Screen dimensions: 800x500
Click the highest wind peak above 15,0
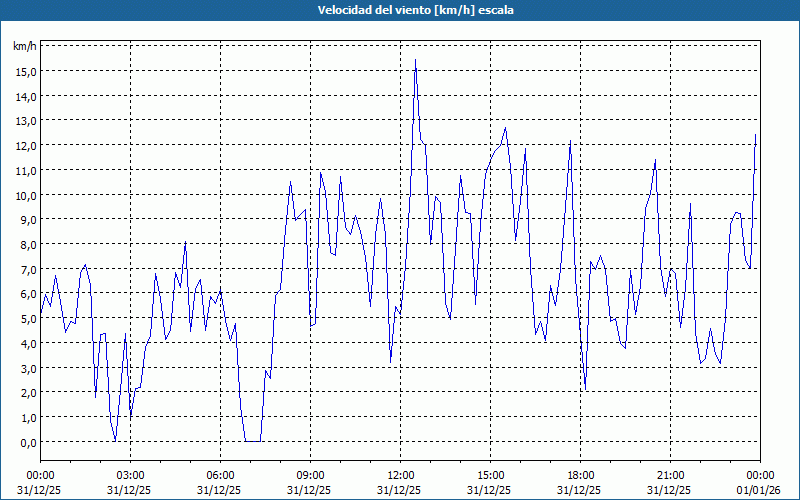pyautogui.click(x=415, y=60)
